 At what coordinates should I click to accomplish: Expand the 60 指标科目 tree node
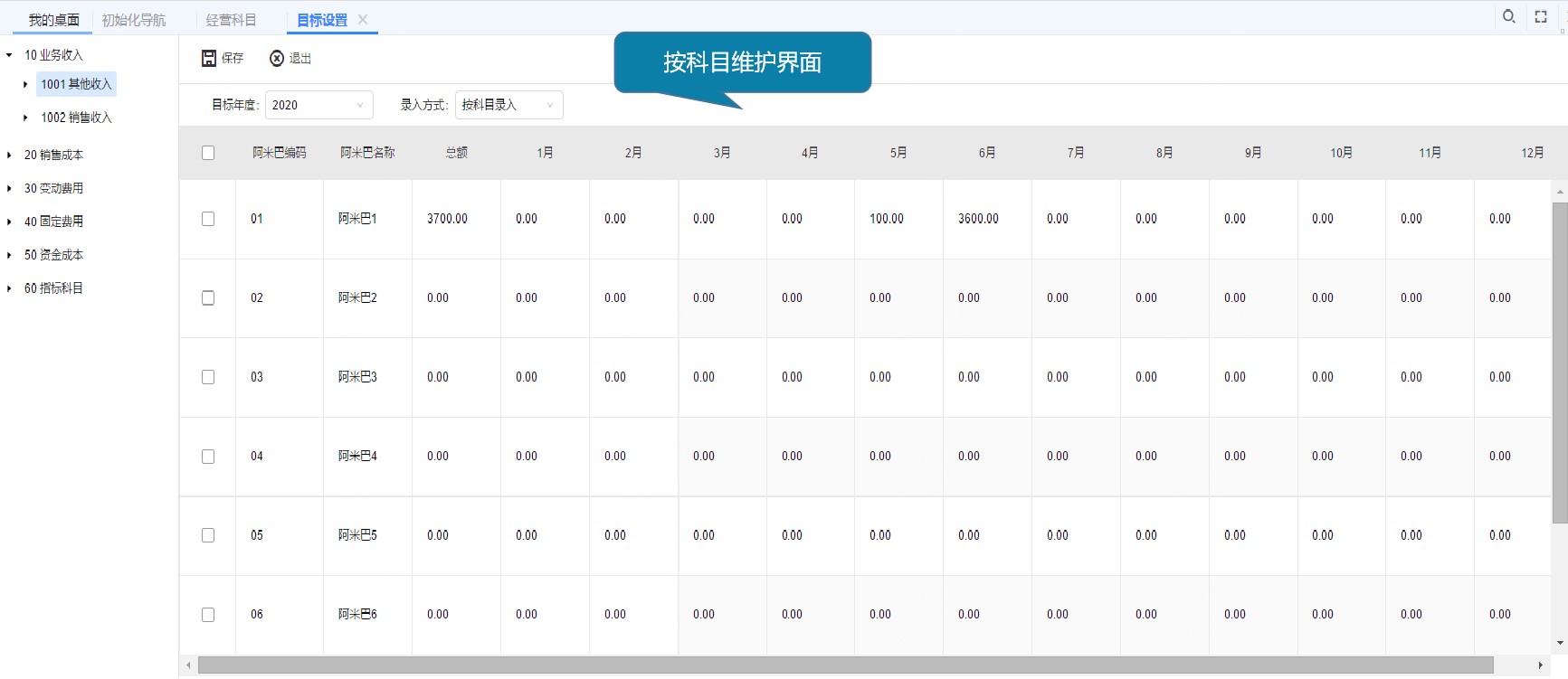[9, 288]
